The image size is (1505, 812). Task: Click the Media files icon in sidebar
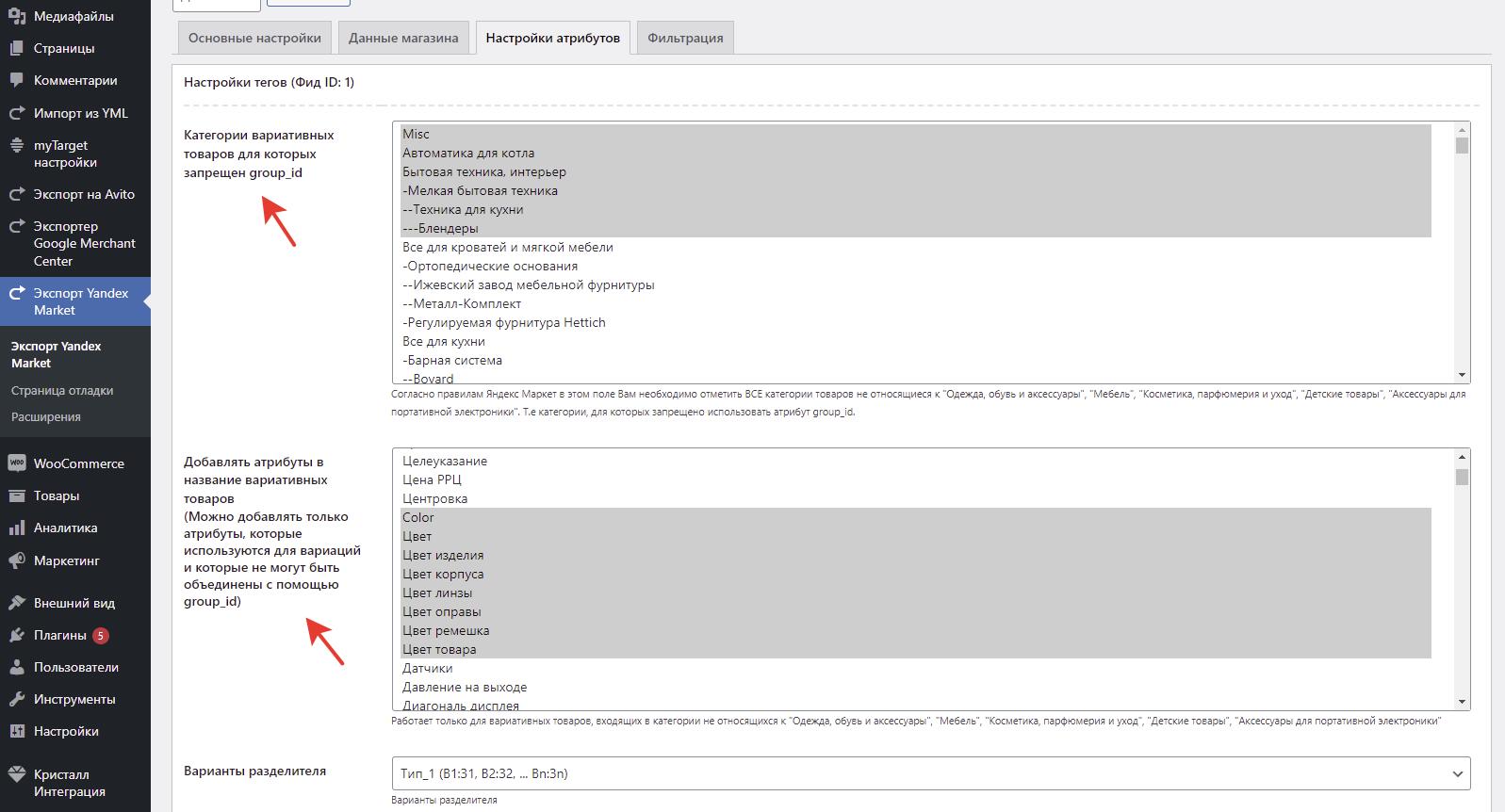16,16
